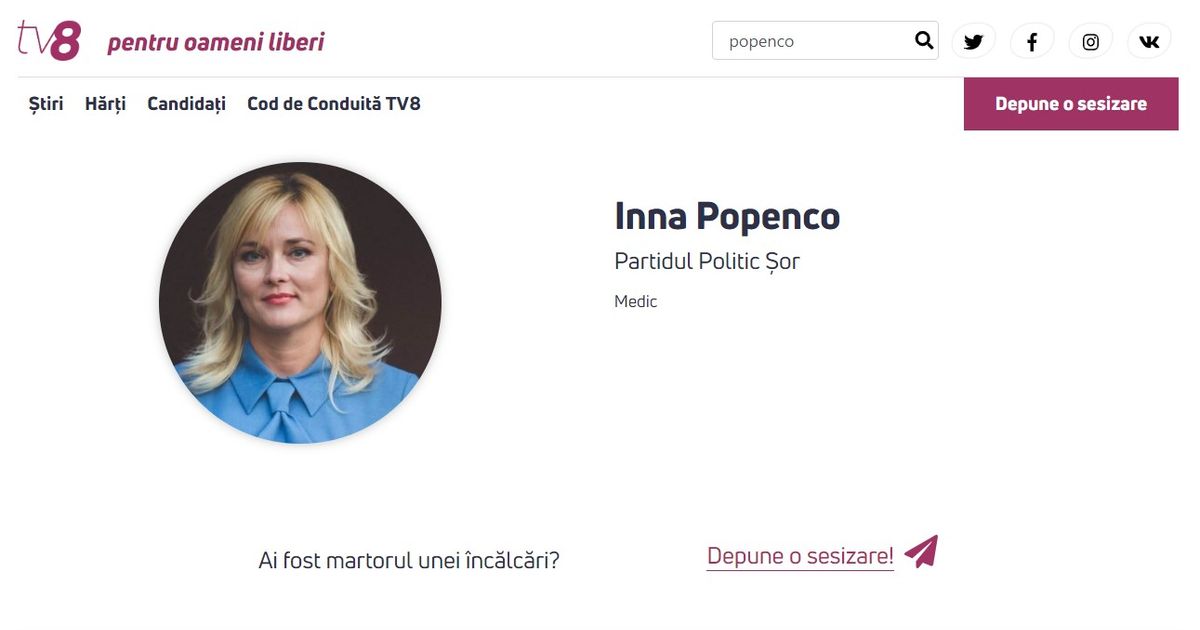Click the Depune o sesizare button

coord(1071,104)
